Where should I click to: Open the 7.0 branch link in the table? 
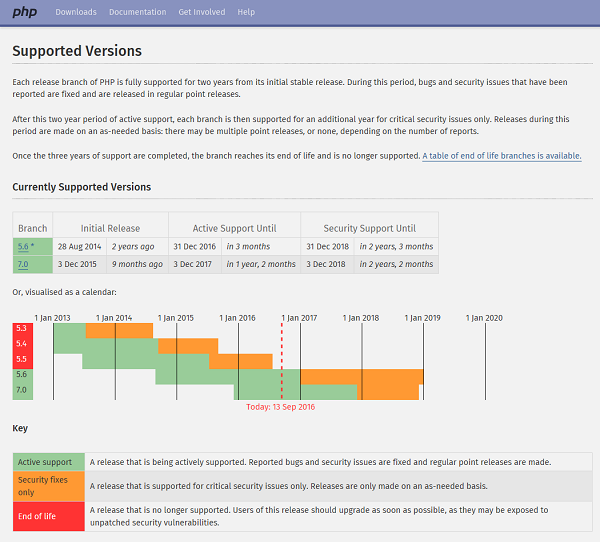(22, 264)
